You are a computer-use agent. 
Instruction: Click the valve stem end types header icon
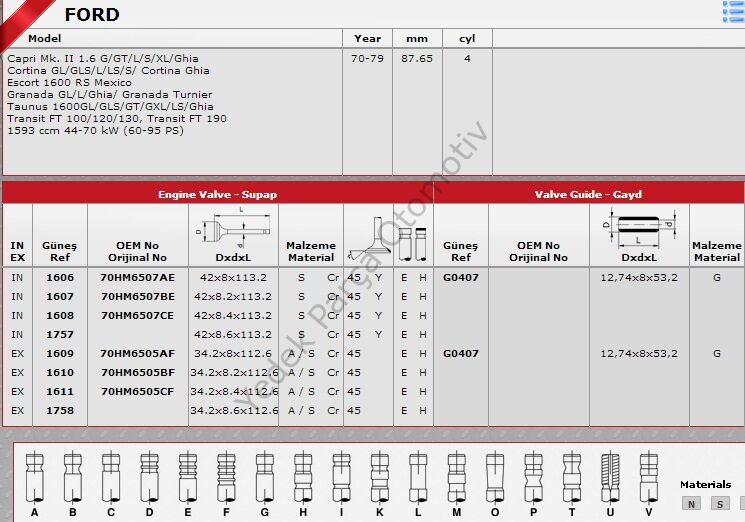click(x=413, y=244)
